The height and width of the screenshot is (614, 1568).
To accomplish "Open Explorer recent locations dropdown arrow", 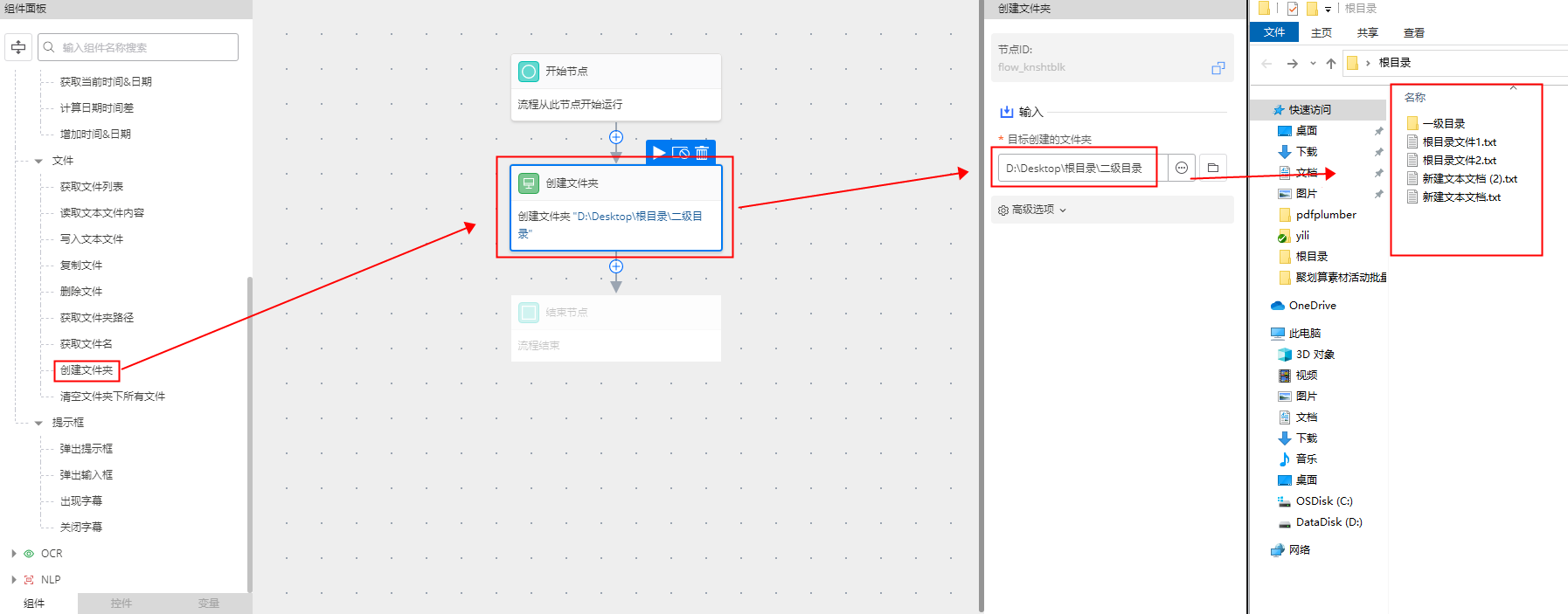I will pos(1313,63).
